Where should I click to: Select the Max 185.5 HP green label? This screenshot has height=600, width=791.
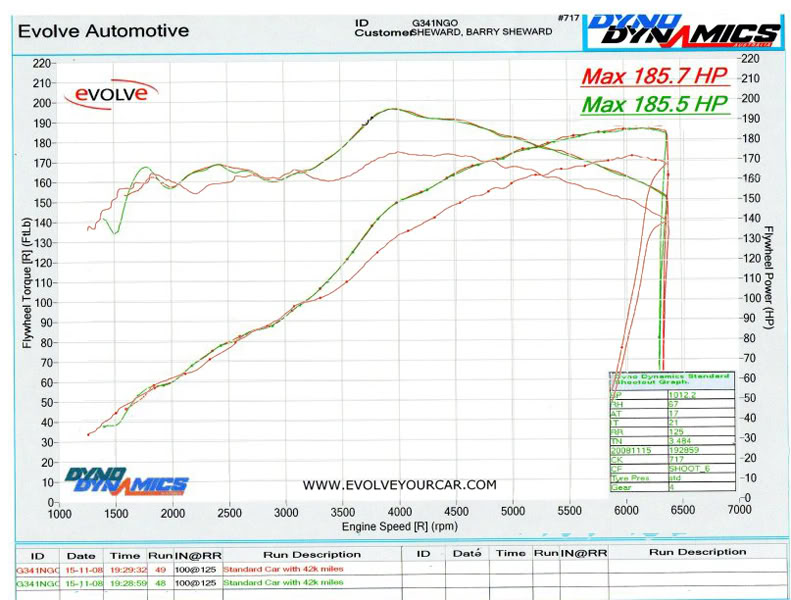click(x=654, y=103)
